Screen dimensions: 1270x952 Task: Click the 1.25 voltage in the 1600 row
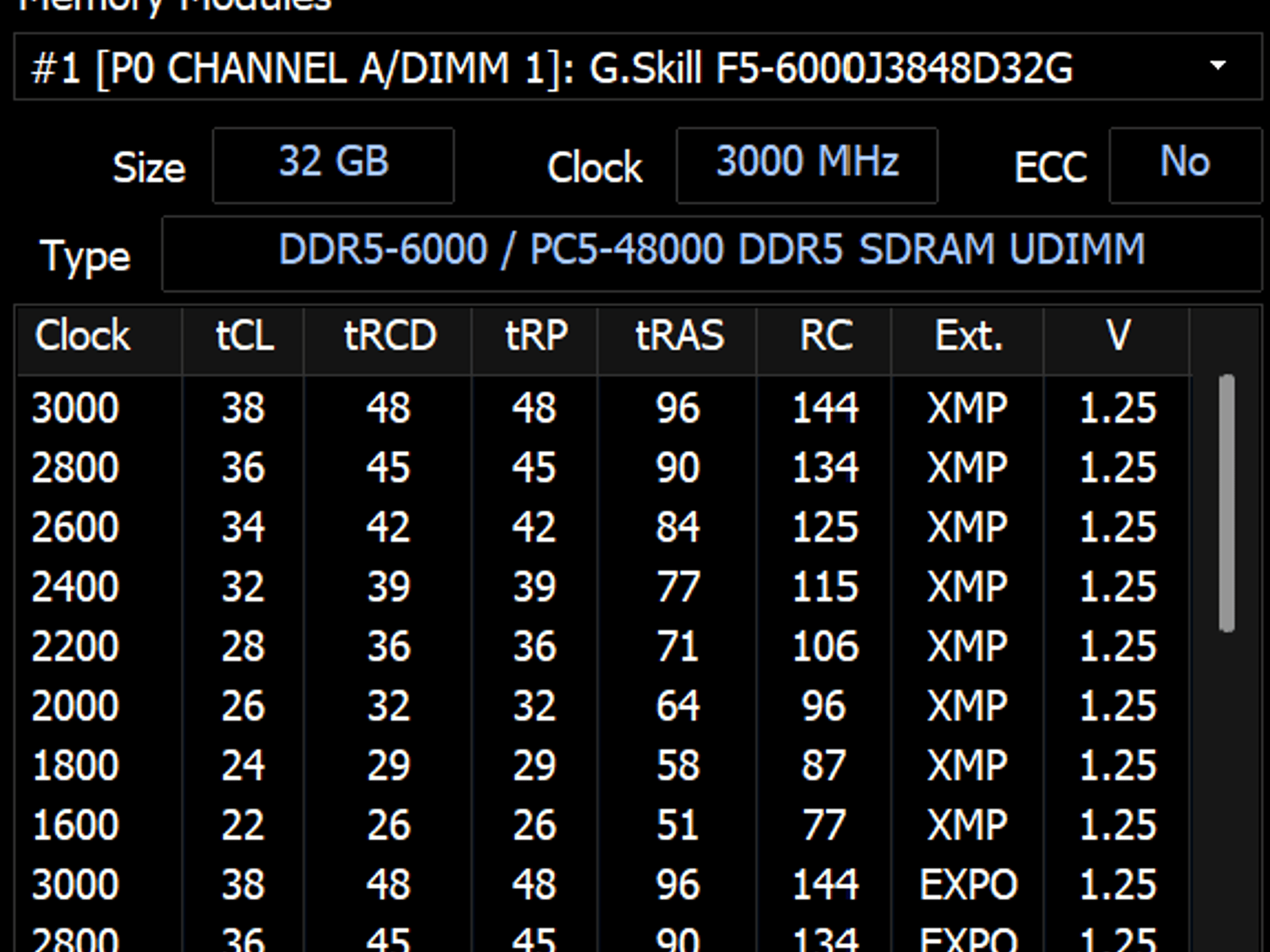tap(1117, 825)
